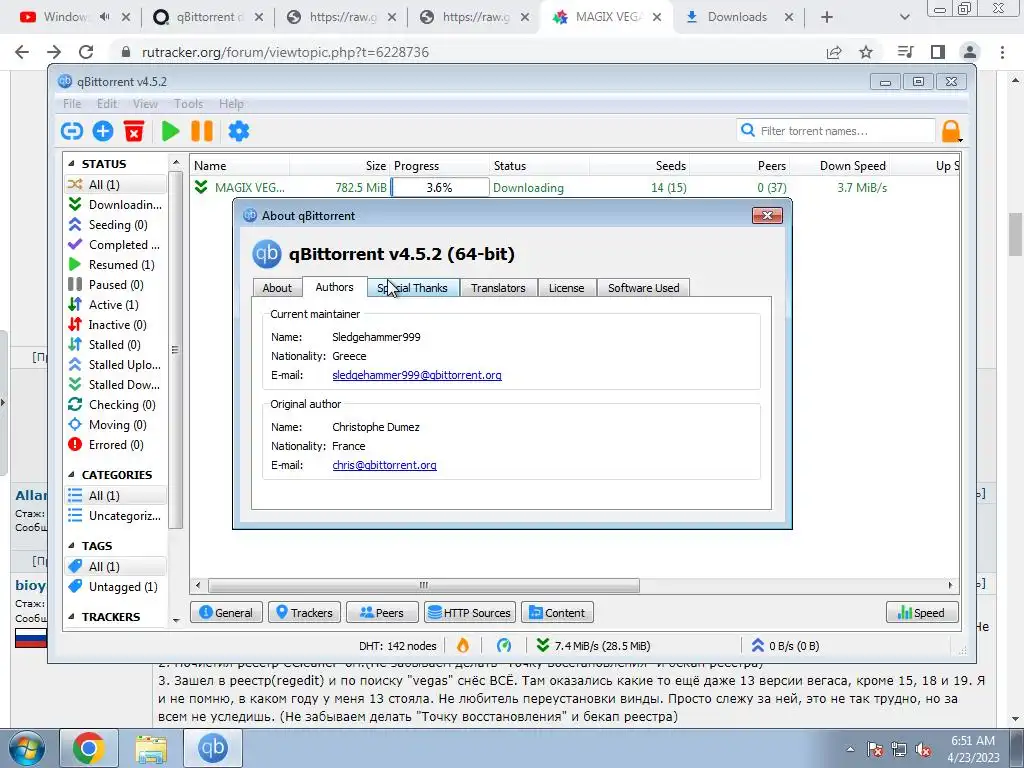This screenshot has height=768, width=1024.
Task: Select the Resumed (1) status filter
Action: point(116,264)
